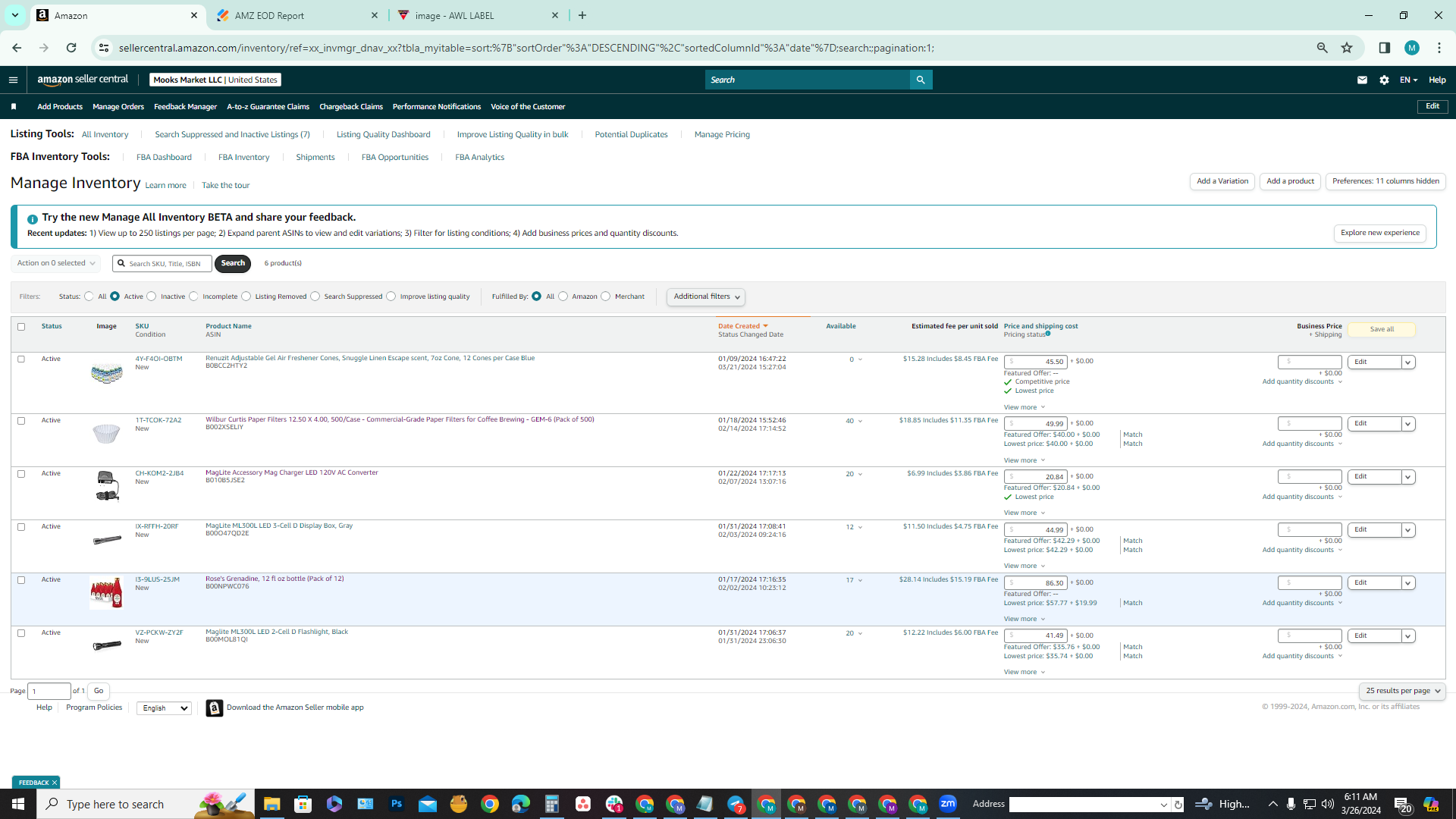The image size is (1456, 819).
Task: Click the Amazon Seller mobile app icon
Action: pos(215,708)
